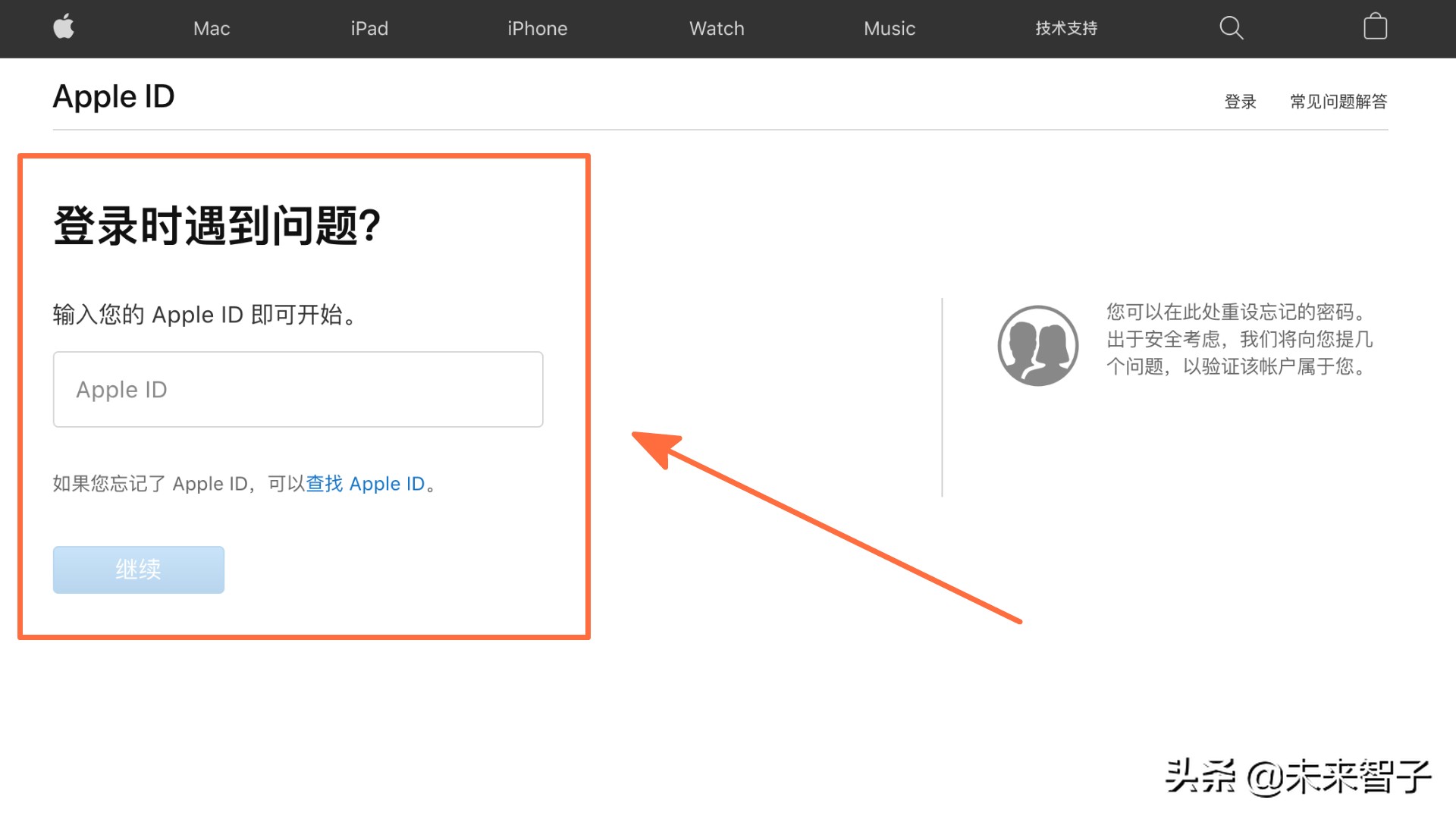Screen dimensions: 1456x819
Task: Click the Apple ID input field
Action: 298,389
